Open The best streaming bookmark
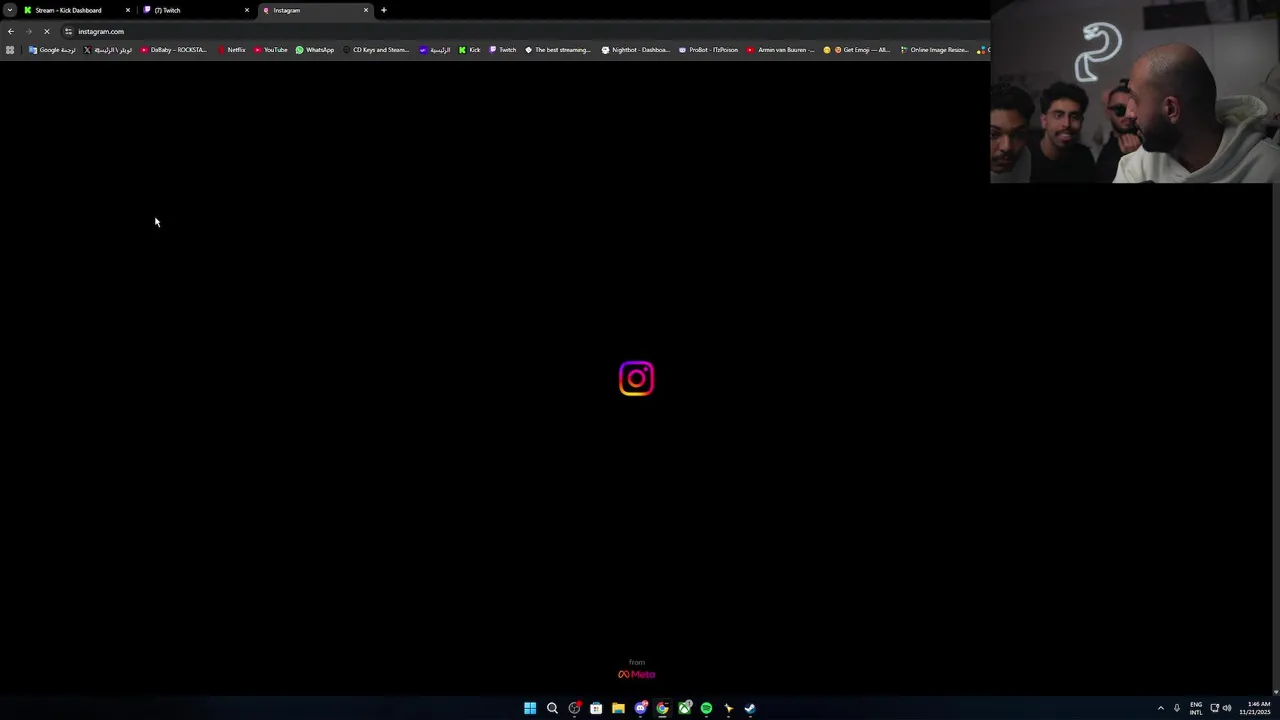1280x720 pixels. click(558, 50)
